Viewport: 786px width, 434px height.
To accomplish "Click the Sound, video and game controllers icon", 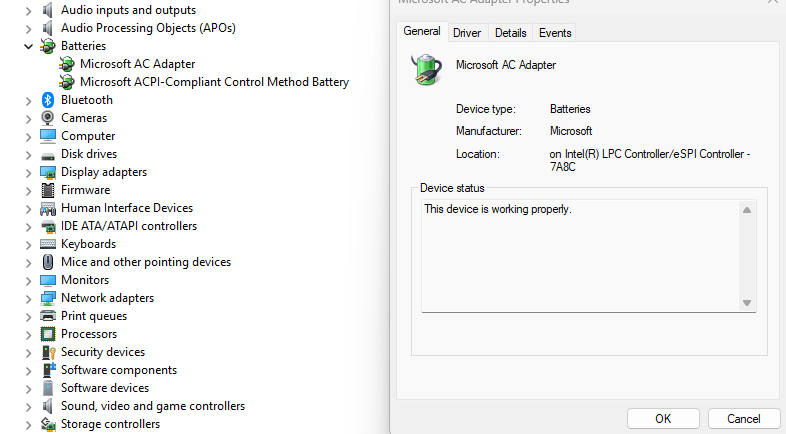I will tap(48, 406).
